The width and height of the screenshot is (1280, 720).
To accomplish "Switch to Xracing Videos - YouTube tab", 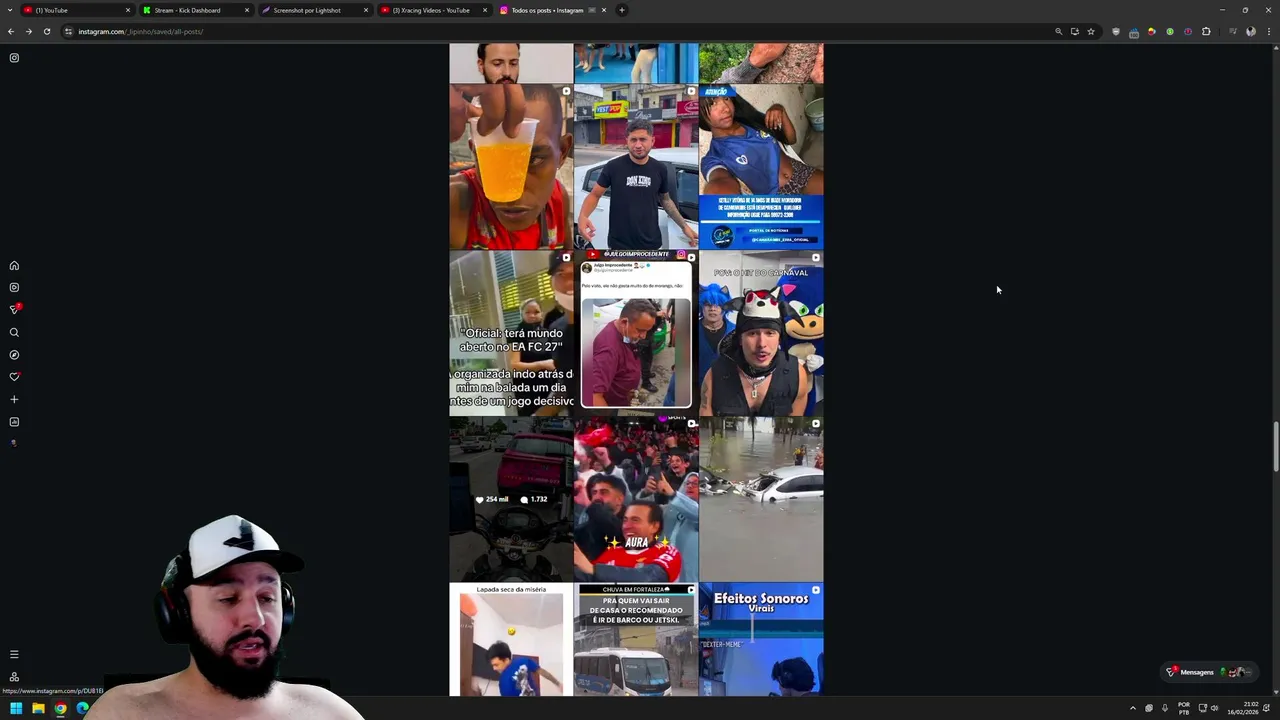I will 434,10.
